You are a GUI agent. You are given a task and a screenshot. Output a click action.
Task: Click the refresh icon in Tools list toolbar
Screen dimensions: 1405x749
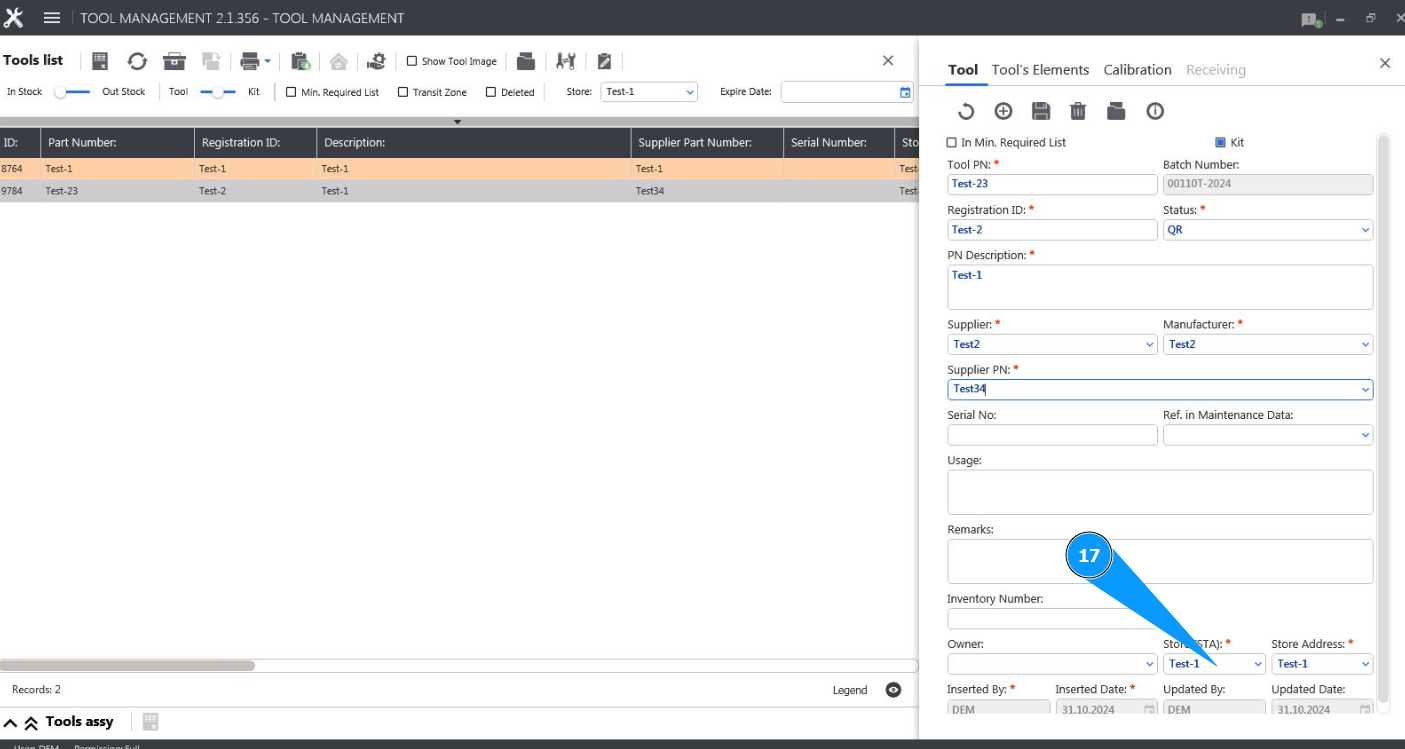point(137,62)
